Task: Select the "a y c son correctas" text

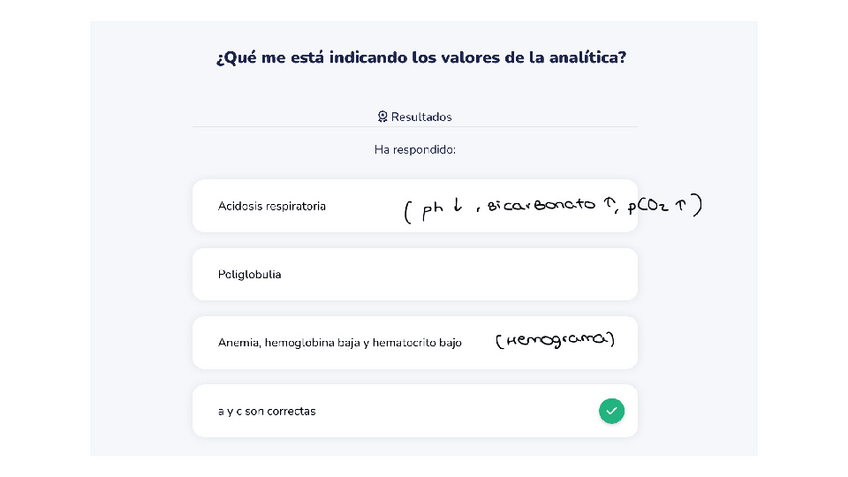Action: (267, 411)
